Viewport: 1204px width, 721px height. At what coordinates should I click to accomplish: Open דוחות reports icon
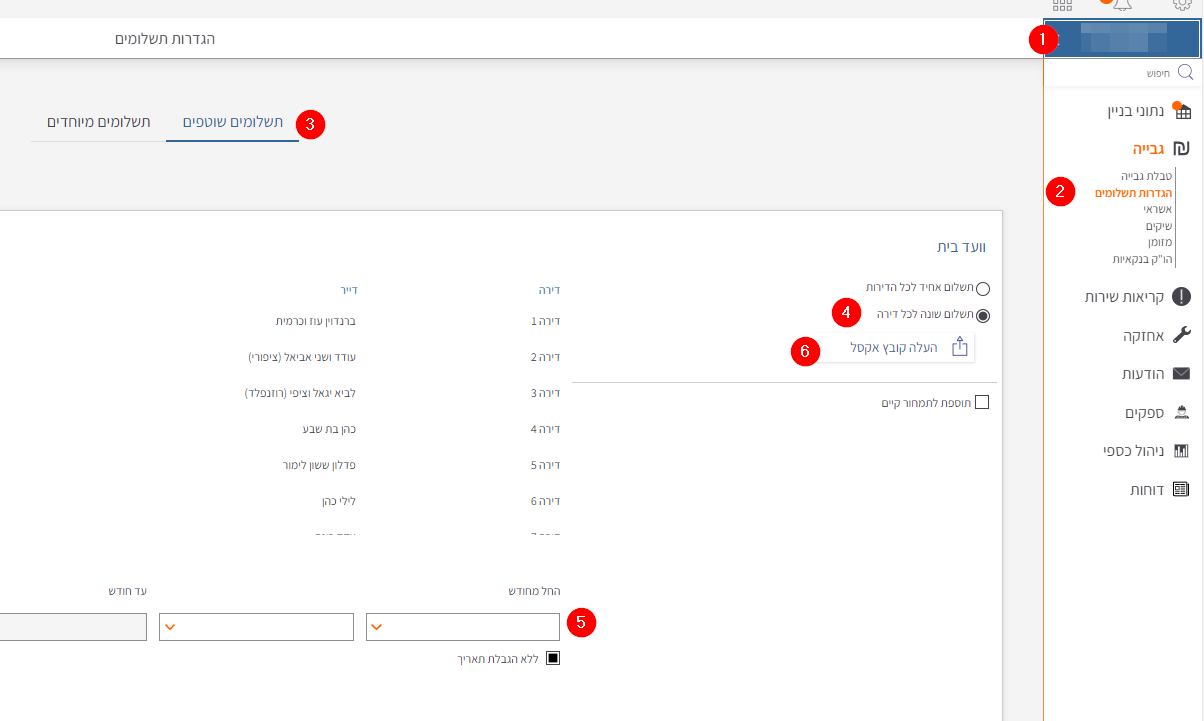(x=1181, y=490)
